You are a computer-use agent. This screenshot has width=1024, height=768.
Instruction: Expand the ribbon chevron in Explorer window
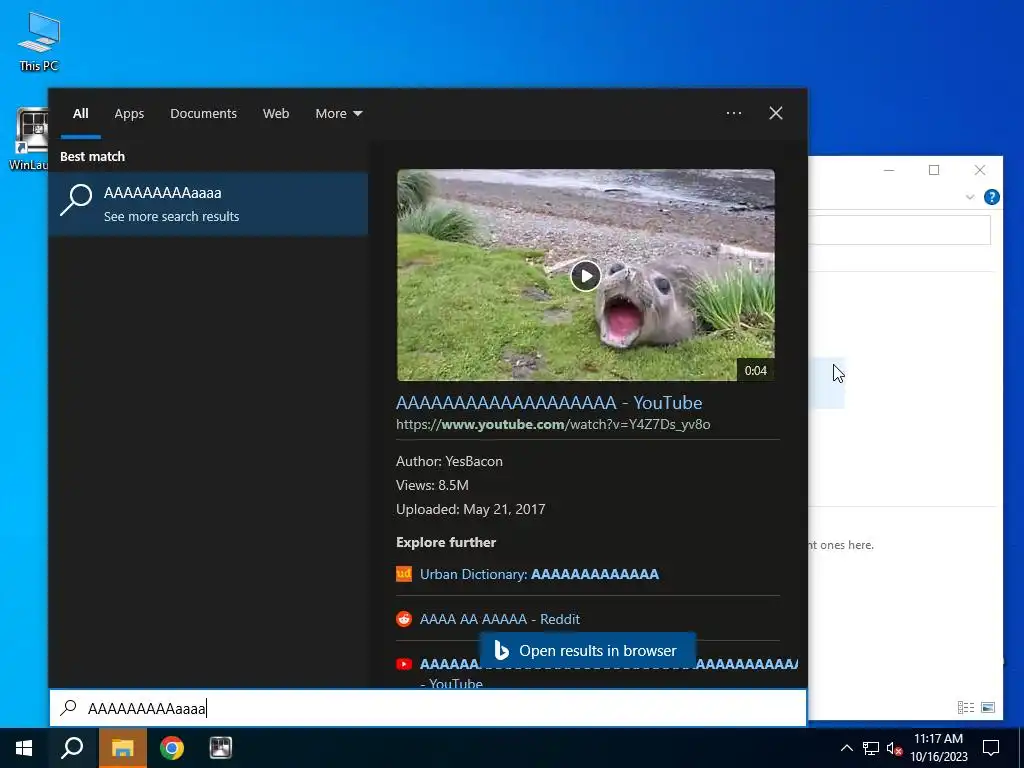[970, 197]
